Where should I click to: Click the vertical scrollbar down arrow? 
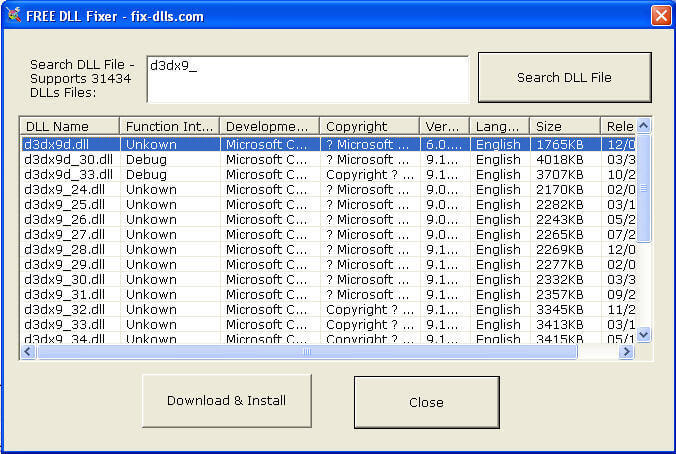click(644, 336)
